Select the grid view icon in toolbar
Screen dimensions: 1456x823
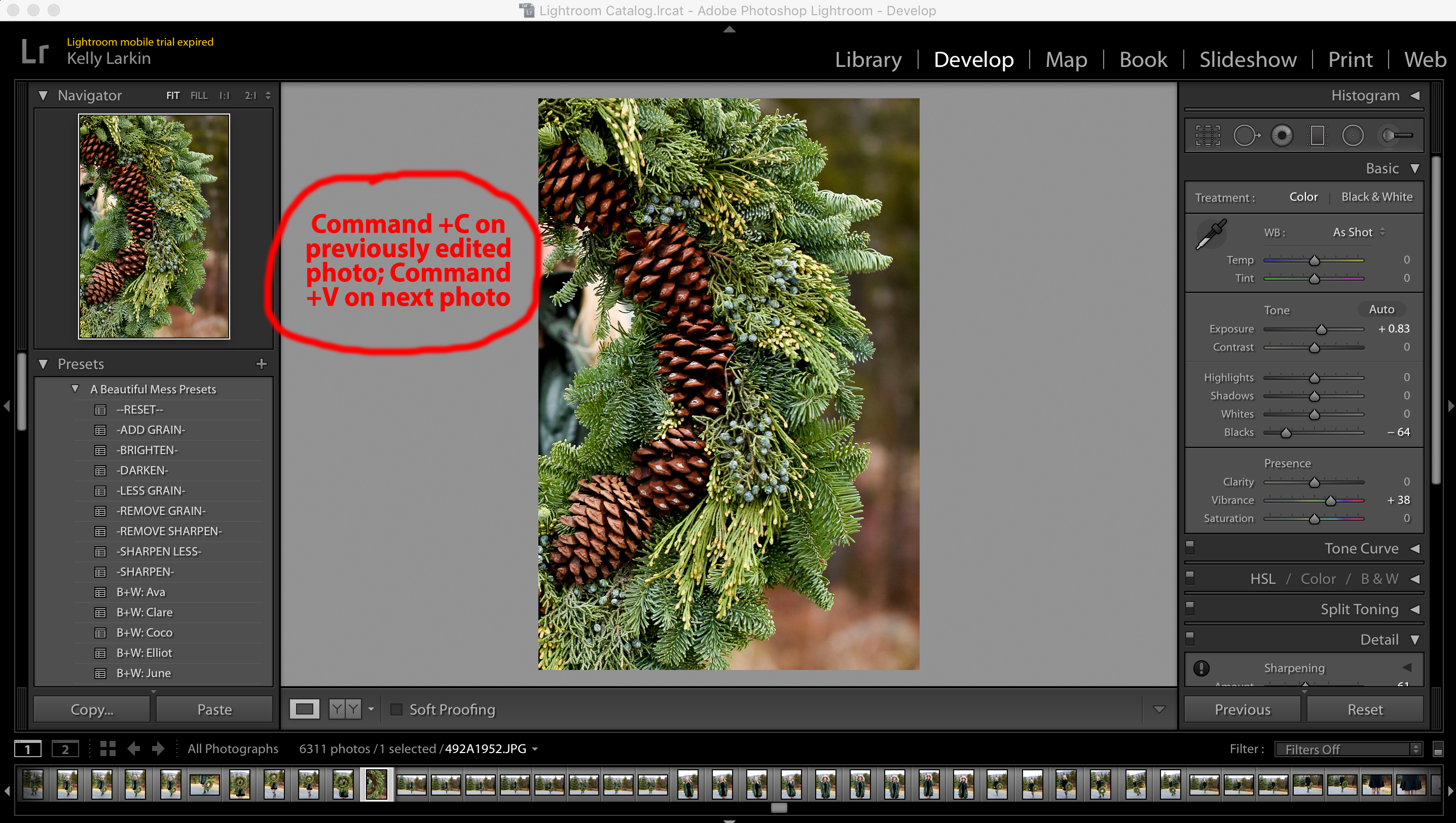107,748
